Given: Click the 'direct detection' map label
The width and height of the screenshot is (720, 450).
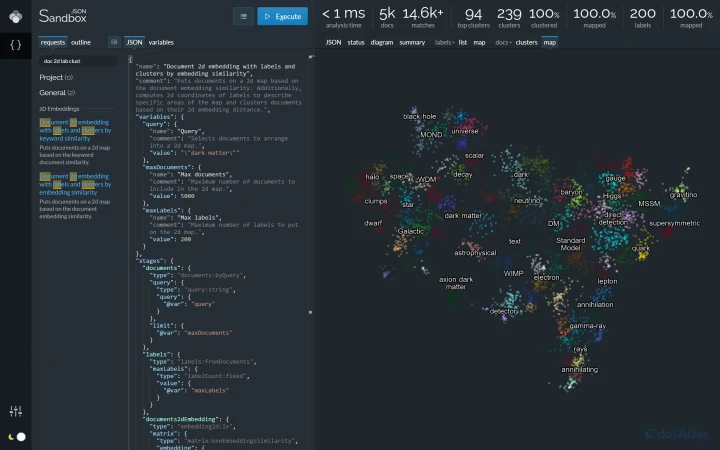Looking at the screenshot, I should [x=613, y=219].
